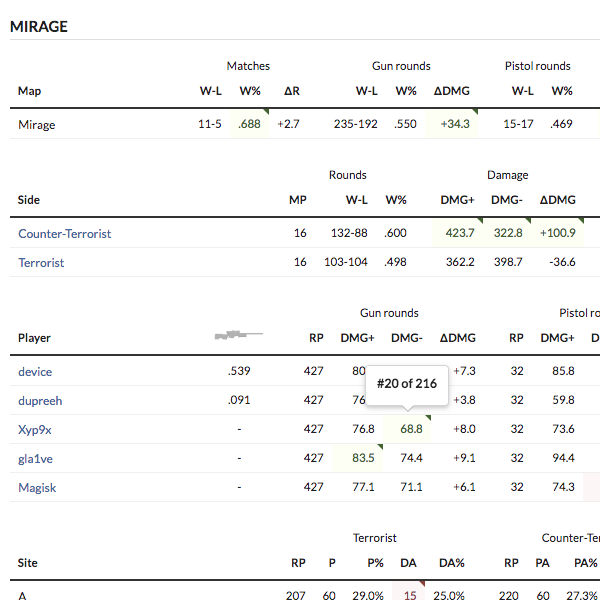Click the Player column header
The image size is (600, 600).
(34, 338)
